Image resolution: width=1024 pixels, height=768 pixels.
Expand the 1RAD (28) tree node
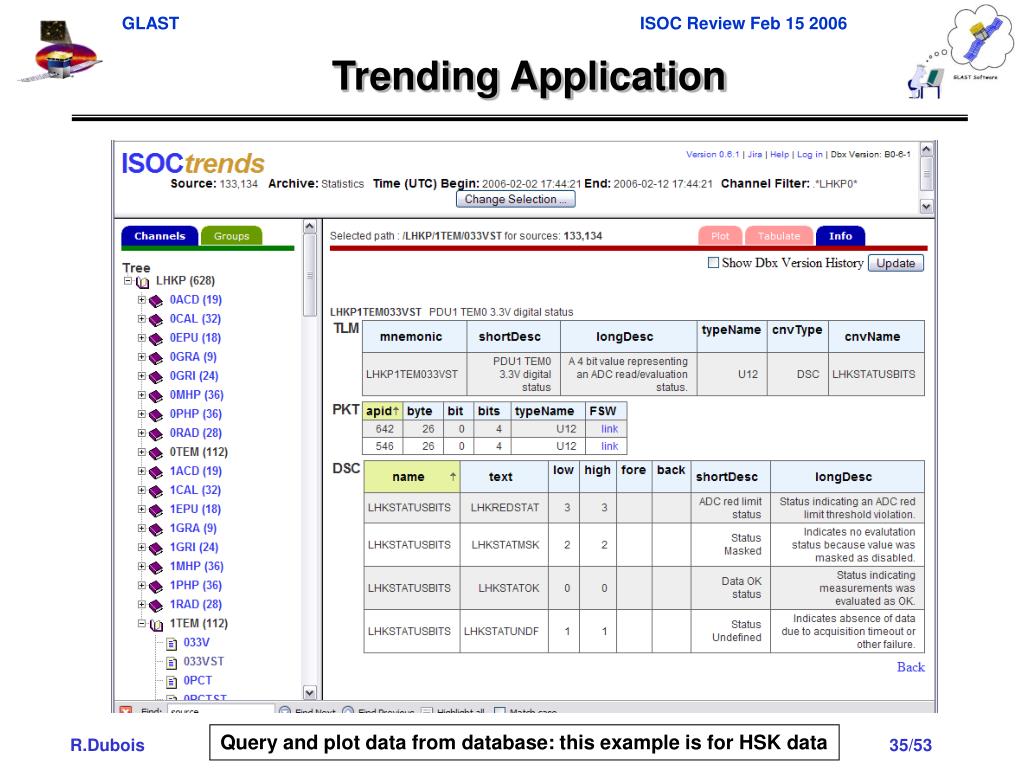[x=142, y=604]
